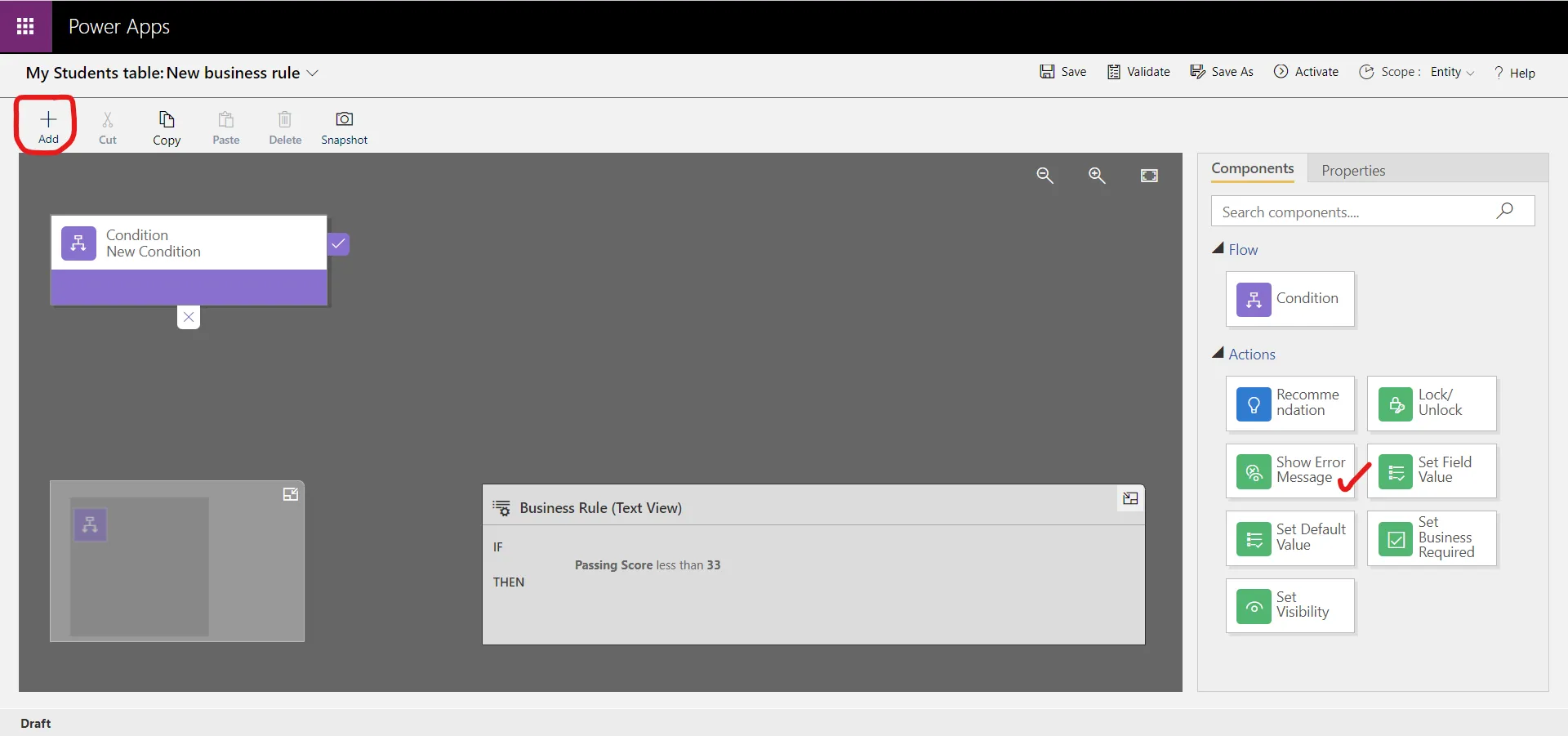Switch to the Components tab
1568x736 pixels.
pyautogui.click(x=1252, y=168)
